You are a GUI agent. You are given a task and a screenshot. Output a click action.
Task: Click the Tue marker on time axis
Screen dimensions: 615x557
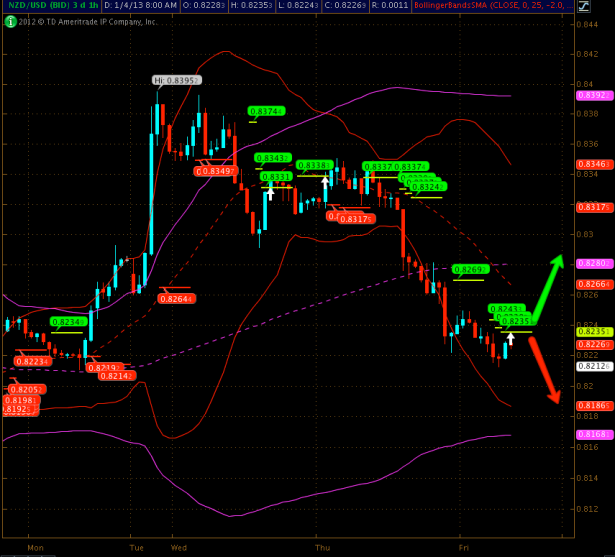tap(137, 549)
